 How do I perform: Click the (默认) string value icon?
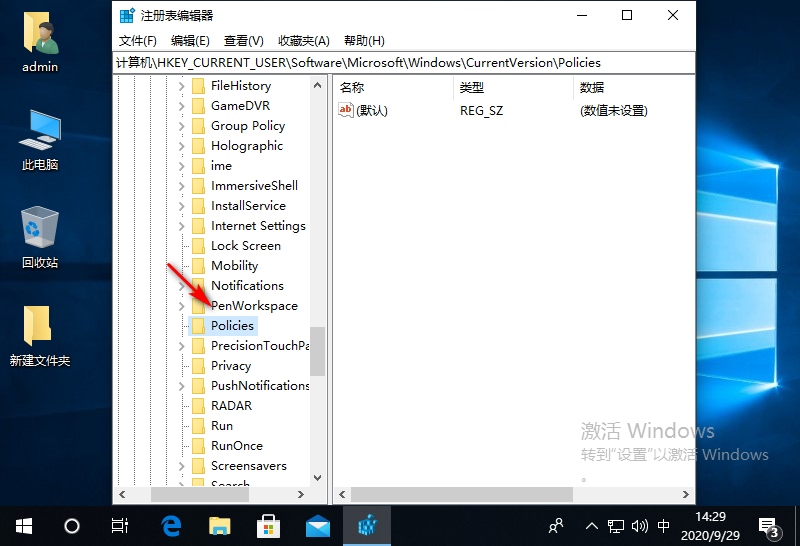tap(345, 110)
